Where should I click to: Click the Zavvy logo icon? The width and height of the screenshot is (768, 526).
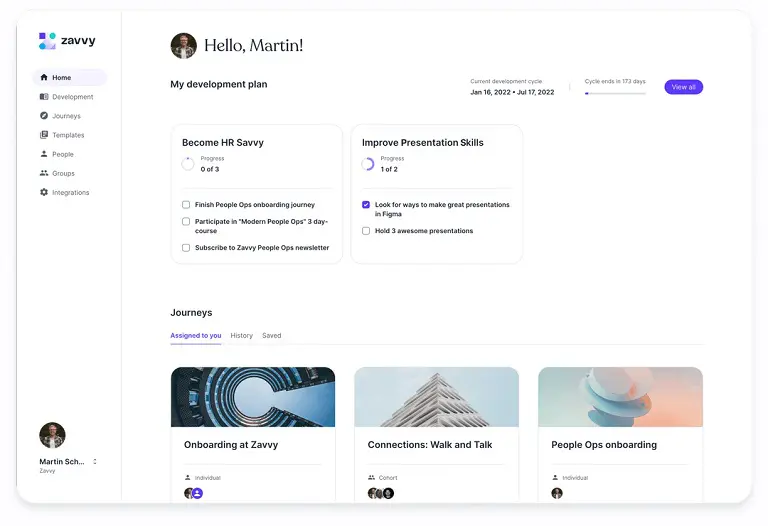click(x=47, y=41)
